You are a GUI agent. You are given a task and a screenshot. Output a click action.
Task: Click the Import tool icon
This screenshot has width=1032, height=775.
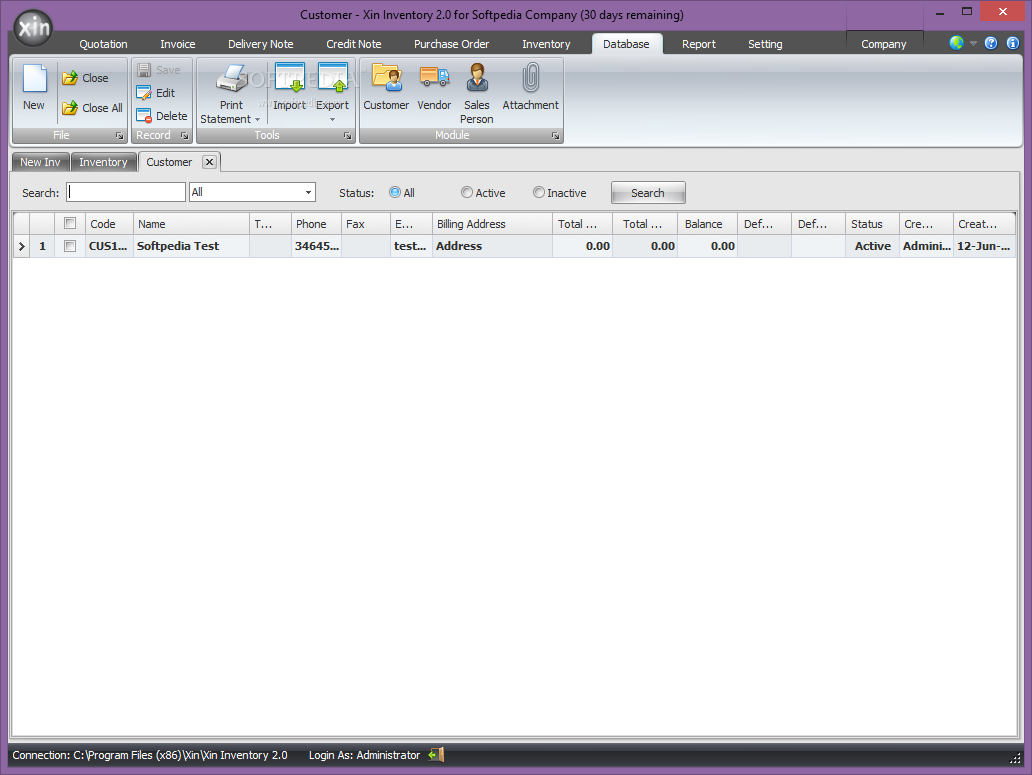pos(290,79)
